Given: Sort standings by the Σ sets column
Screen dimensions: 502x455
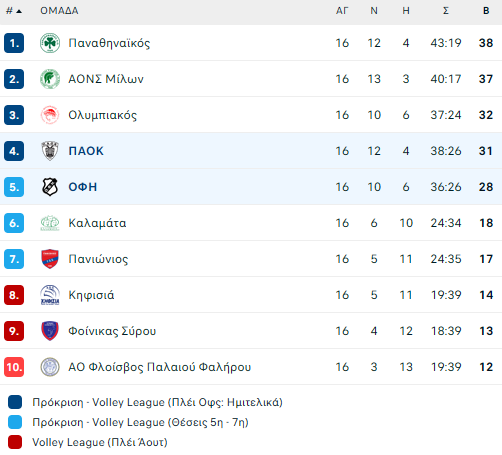Looking at the screenshot, I should click(x=446, y=11).
